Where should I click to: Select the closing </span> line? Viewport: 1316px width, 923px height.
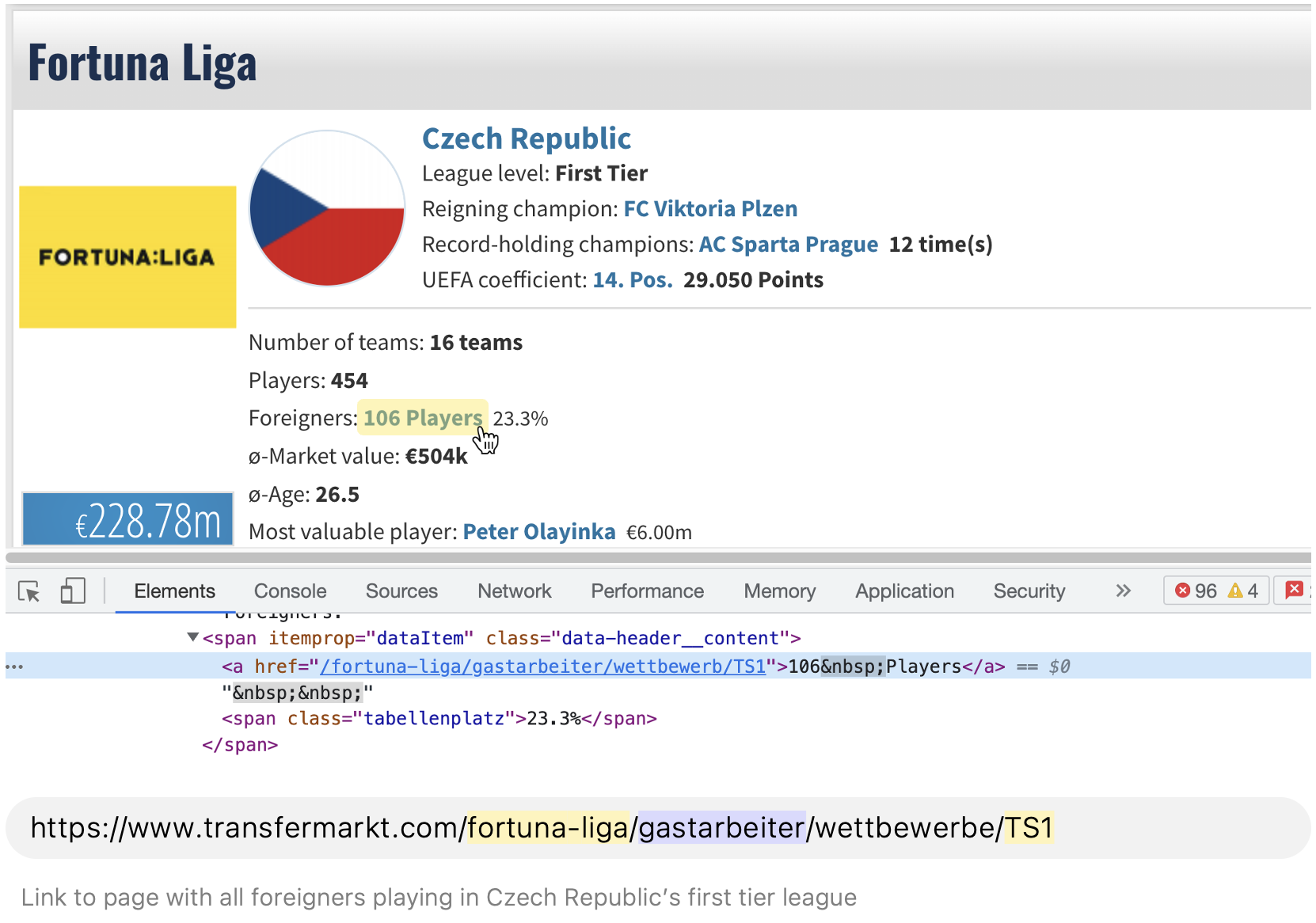coord(240,745)
